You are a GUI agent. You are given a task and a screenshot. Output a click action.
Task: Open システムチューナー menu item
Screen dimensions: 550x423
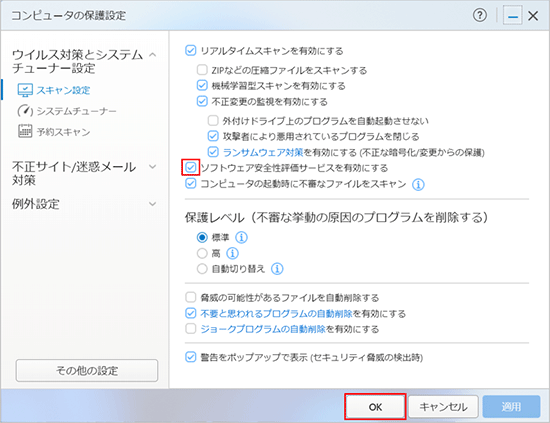[x=76, y=111]
